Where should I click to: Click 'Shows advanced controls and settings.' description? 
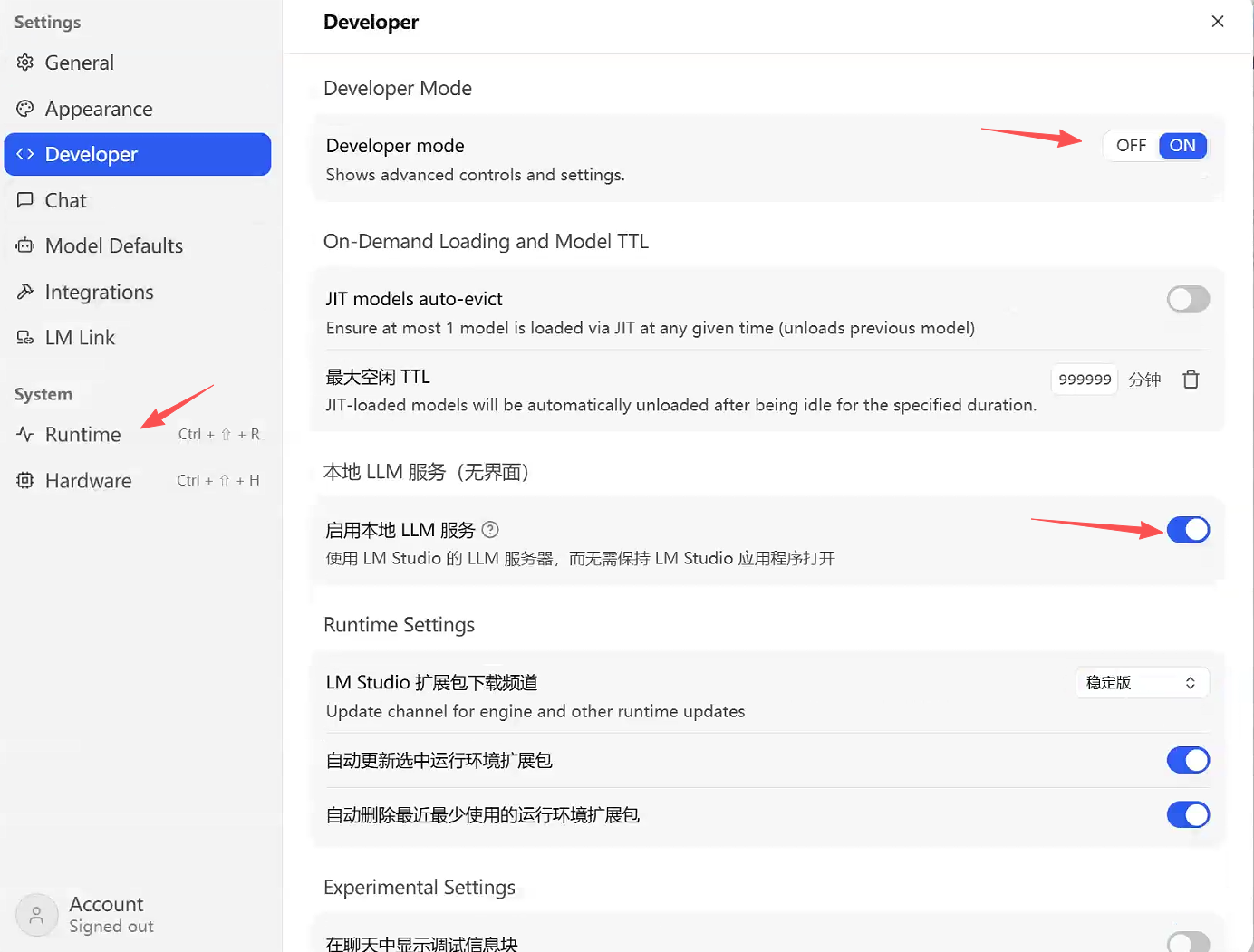(476, 175)
